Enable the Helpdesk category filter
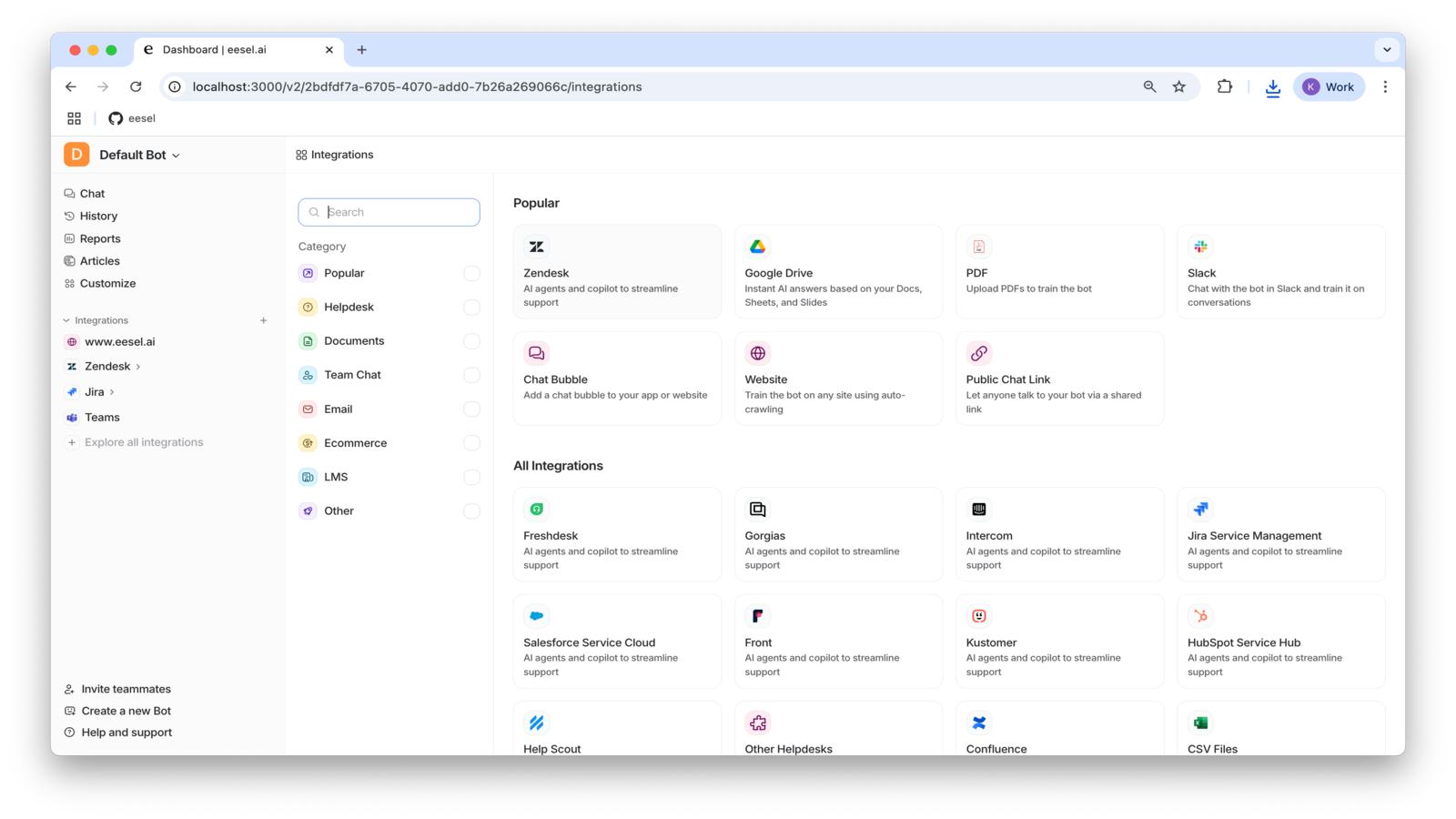This screenshot has width=1456, height=819. (x=471, y=307)
